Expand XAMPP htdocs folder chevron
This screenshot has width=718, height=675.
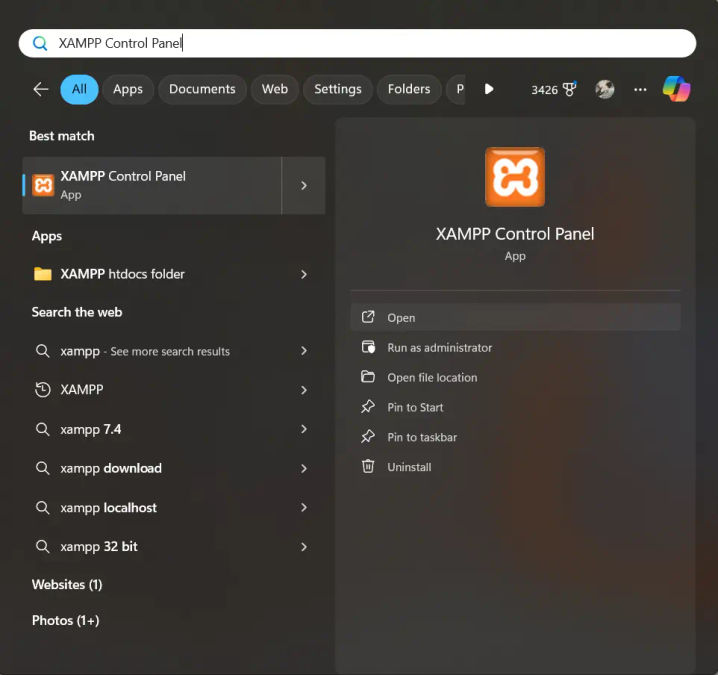(304, 274)
